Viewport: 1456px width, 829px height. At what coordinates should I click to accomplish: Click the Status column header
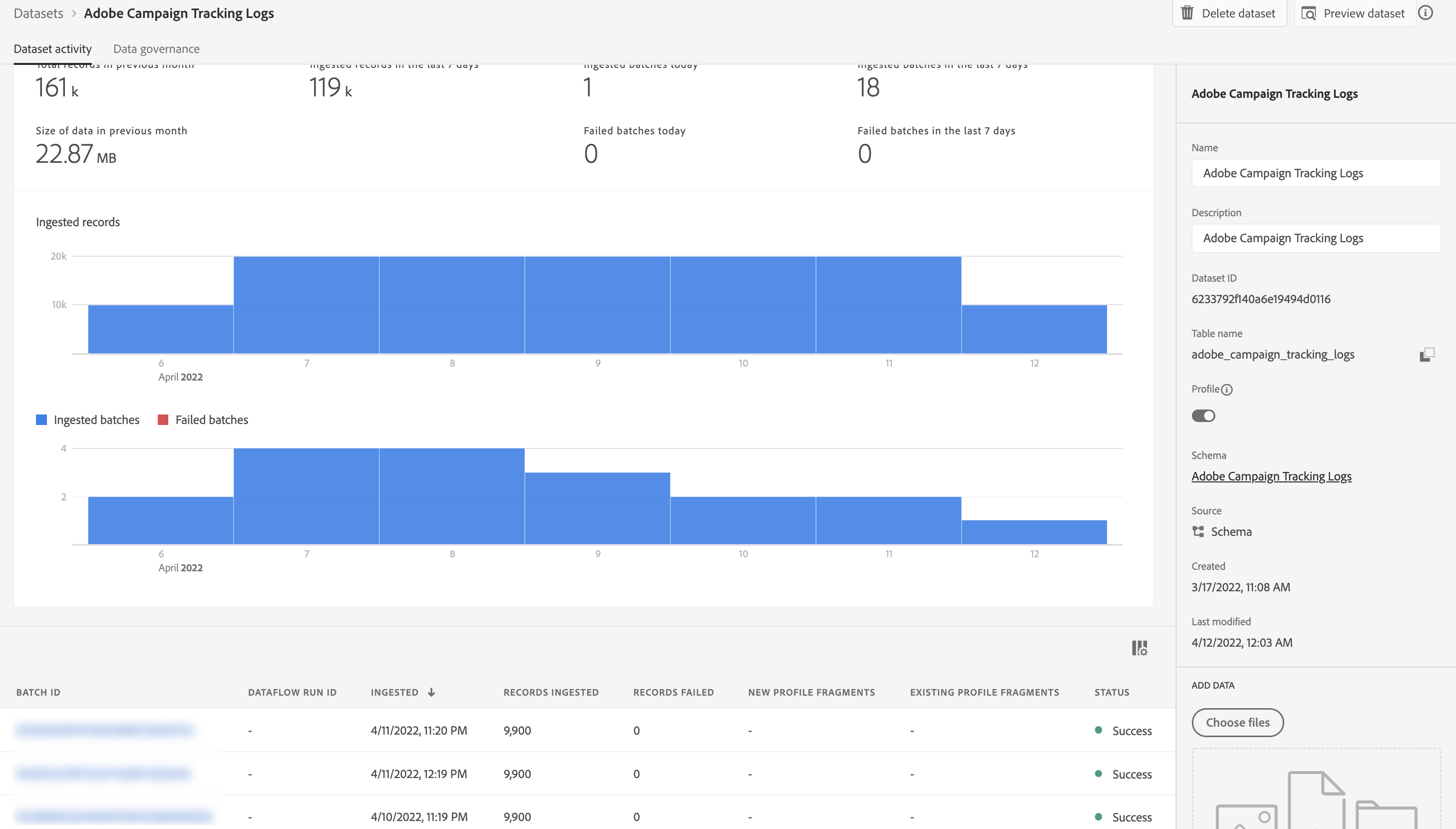pyautogui.click(x=1111, y=692)
